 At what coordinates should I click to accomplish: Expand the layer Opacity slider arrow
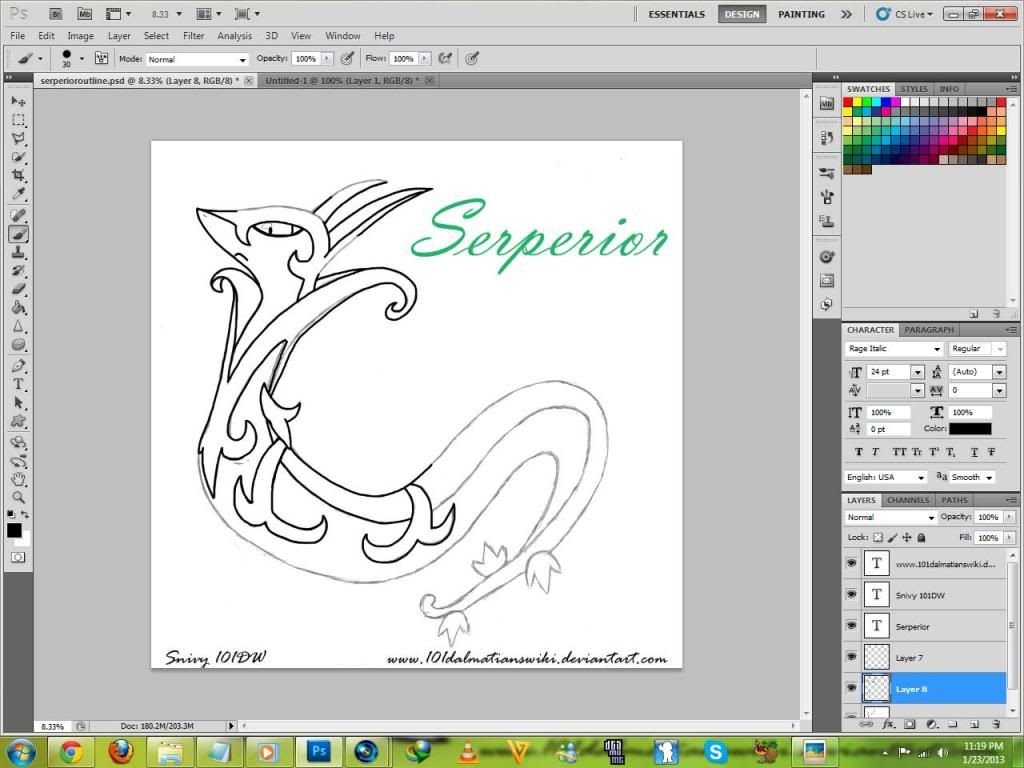[1010, 517]
